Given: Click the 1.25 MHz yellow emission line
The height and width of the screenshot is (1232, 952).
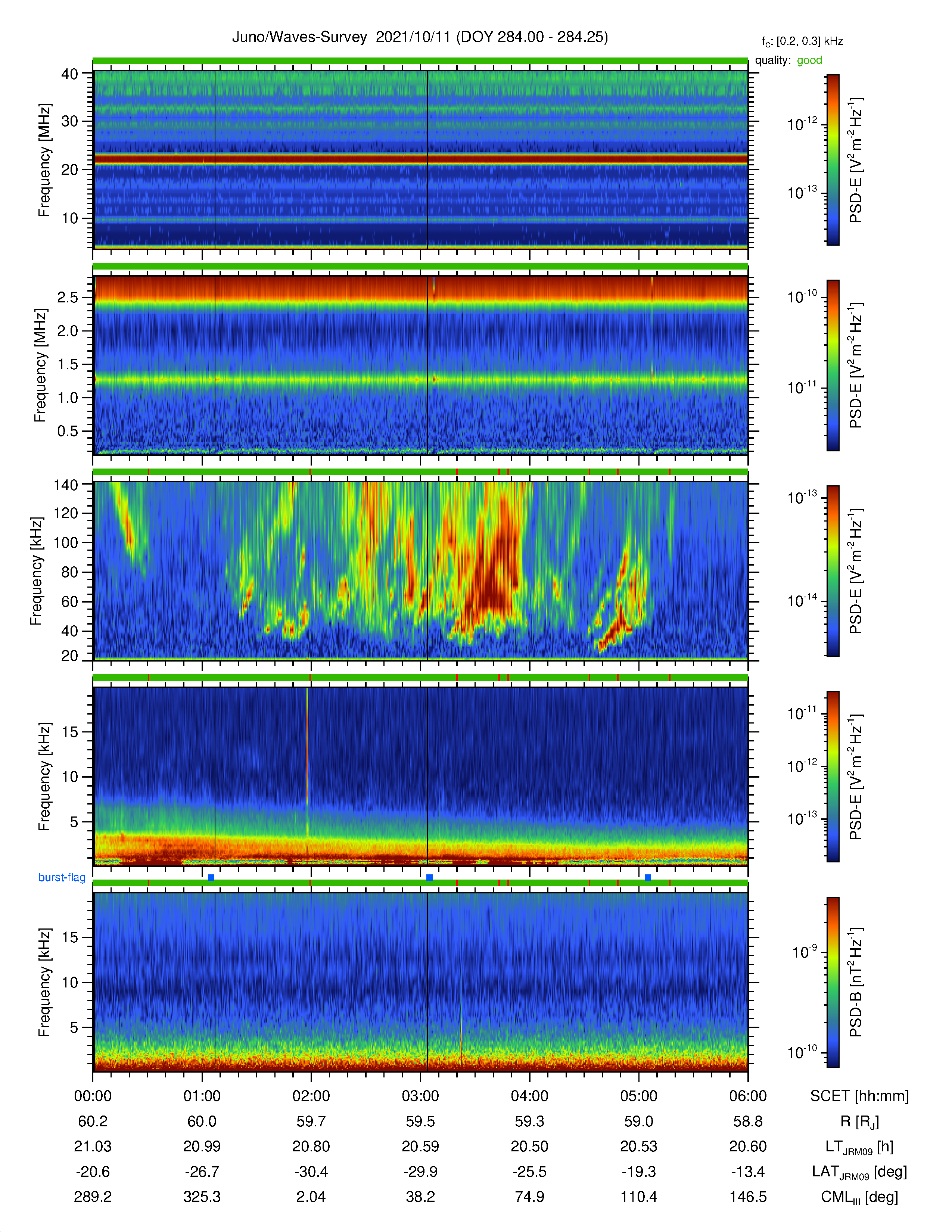Looking at the screenshot, I should [x=420, y=380].
